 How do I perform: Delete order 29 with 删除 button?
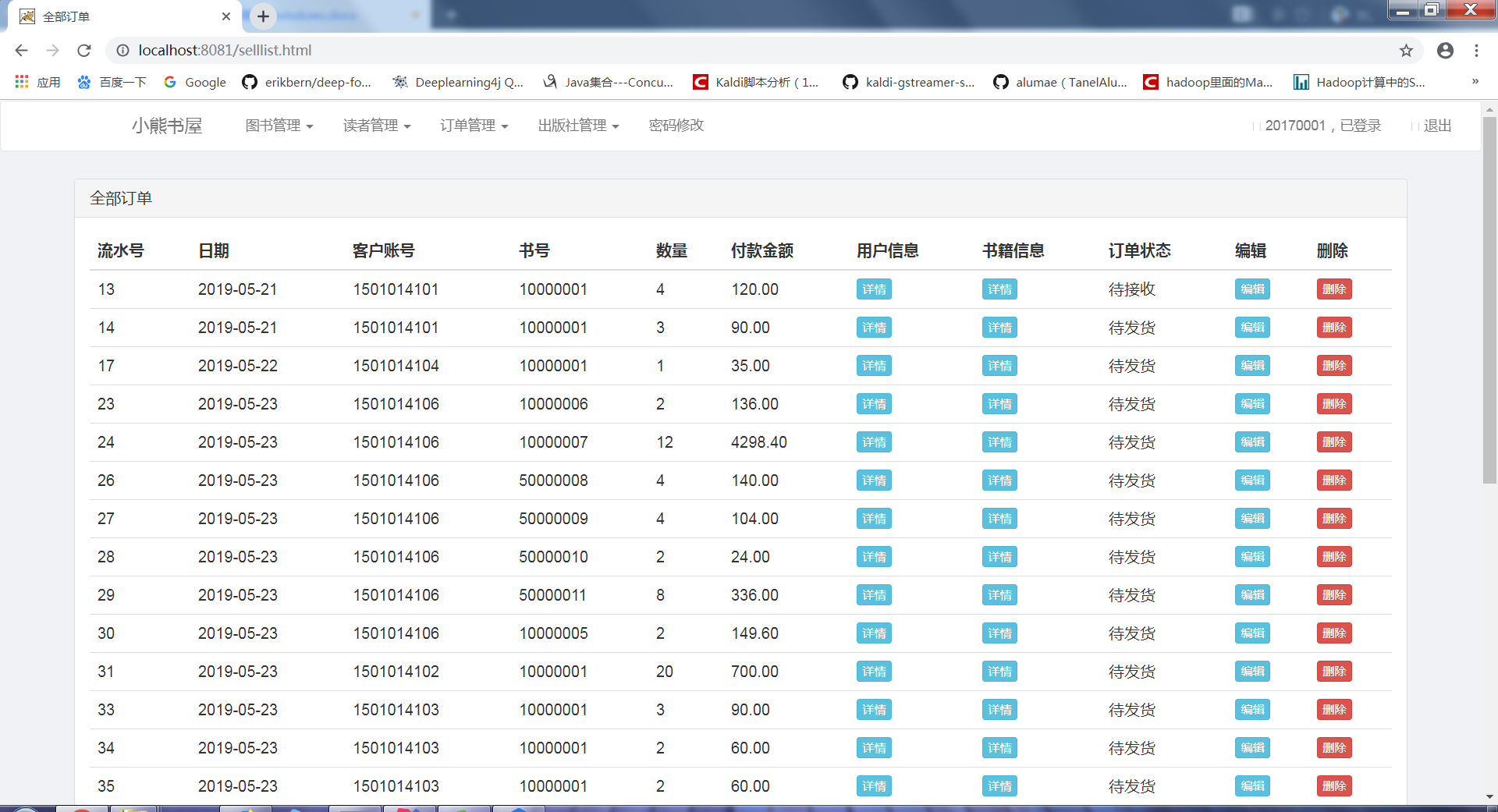[x=1334, y=595]
